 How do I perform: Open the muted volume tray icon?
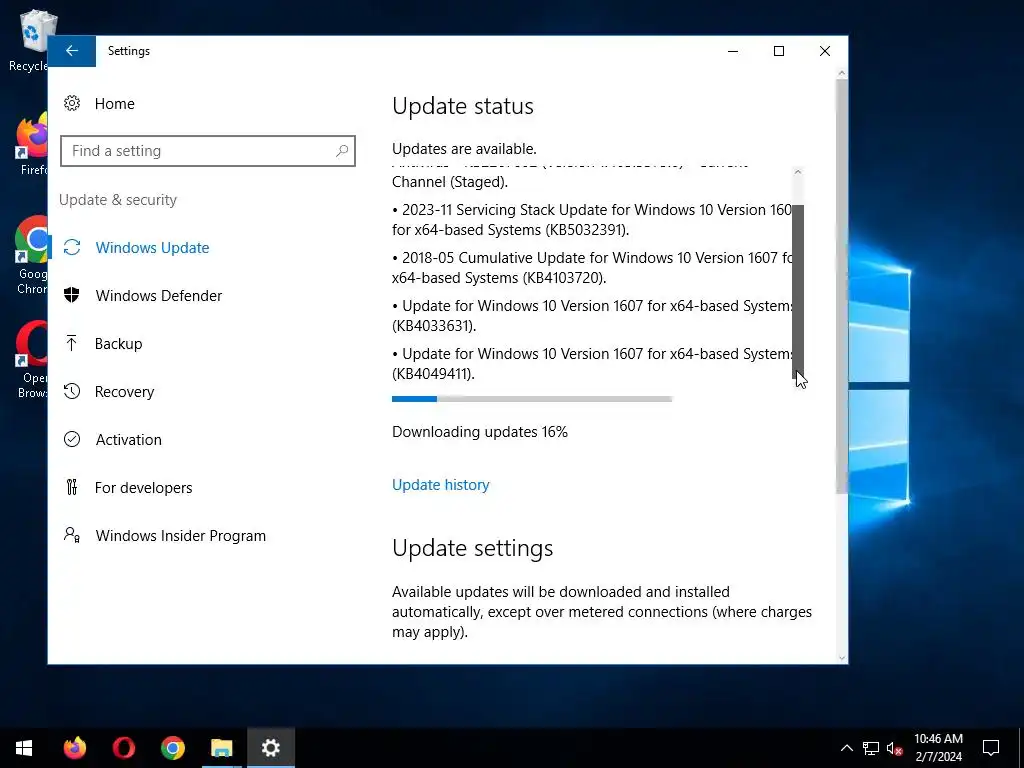(895, 748)
